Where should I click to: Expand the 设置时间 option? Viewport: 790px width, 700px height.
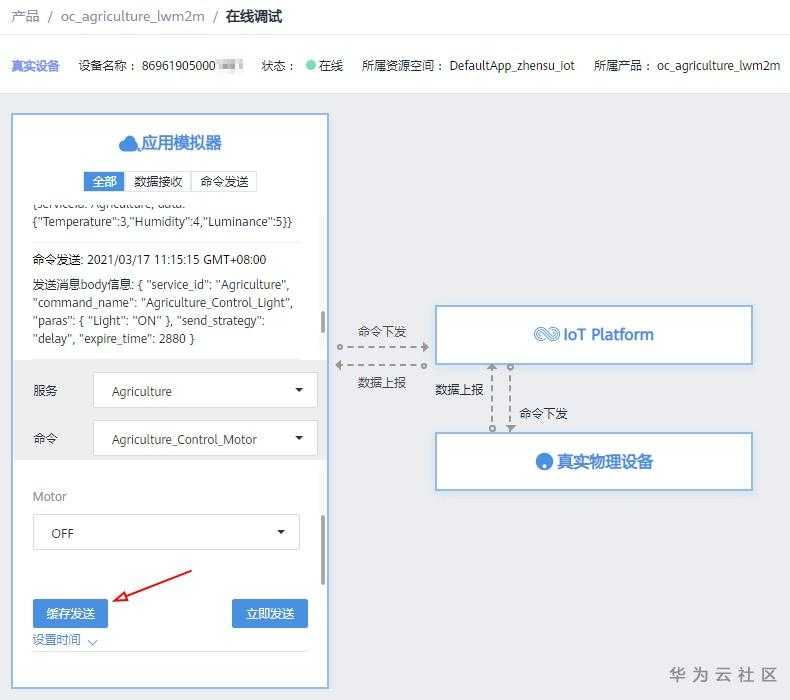[x=64, y=640]
